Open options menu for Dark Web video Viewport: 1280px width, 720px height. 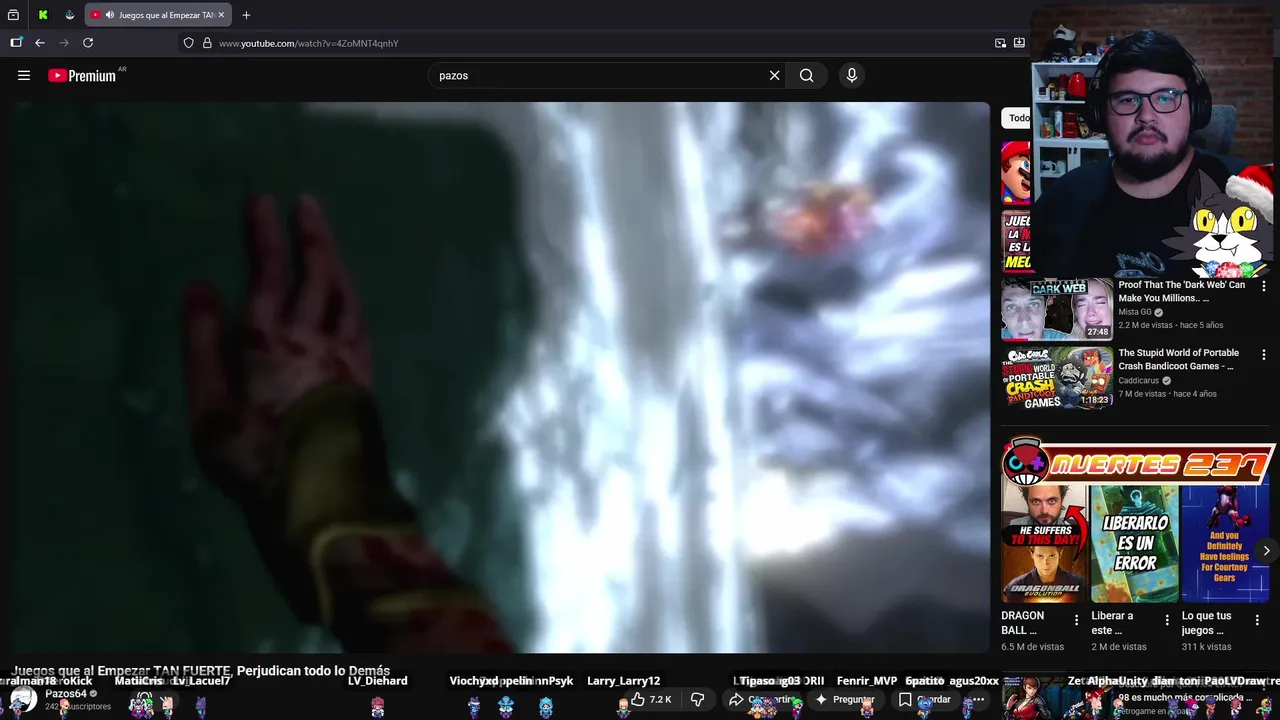[1263, 287]
